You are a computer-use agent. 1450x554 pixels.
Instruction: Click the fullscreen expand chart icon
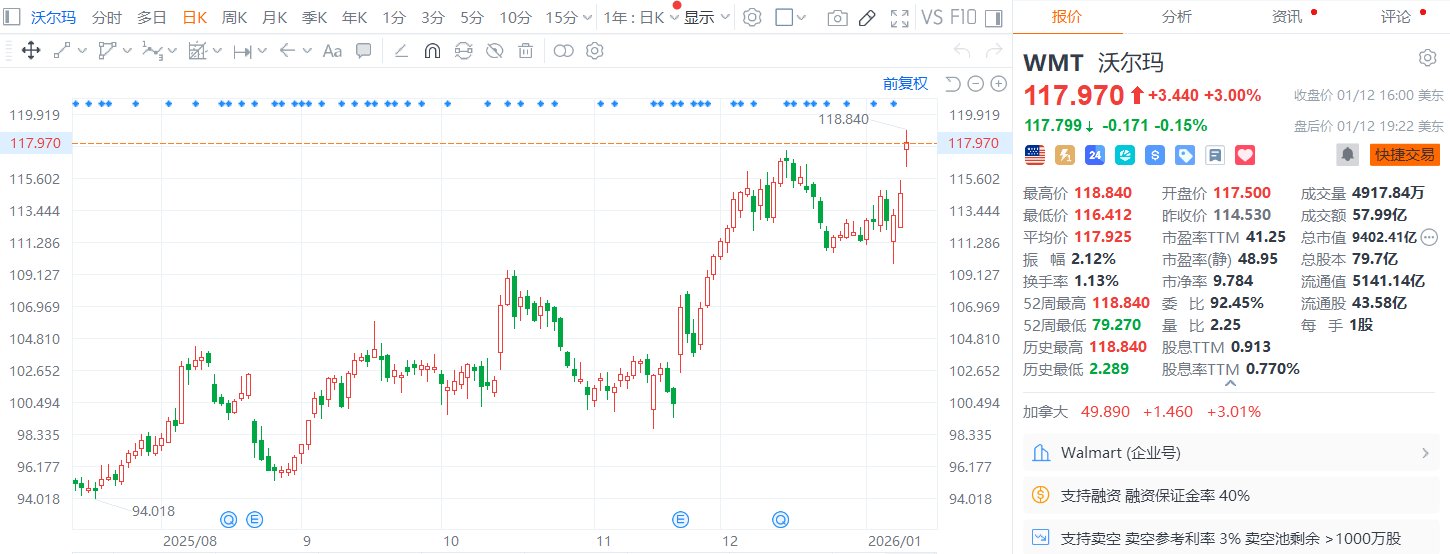(899, 18)
